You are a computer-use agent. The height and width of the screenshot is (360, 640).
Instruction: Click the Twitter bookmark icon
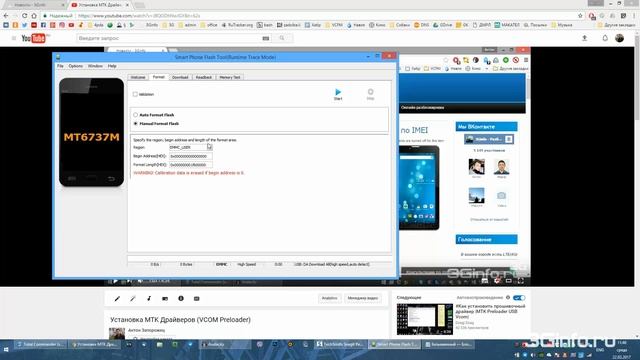click(x=24, y=25)
